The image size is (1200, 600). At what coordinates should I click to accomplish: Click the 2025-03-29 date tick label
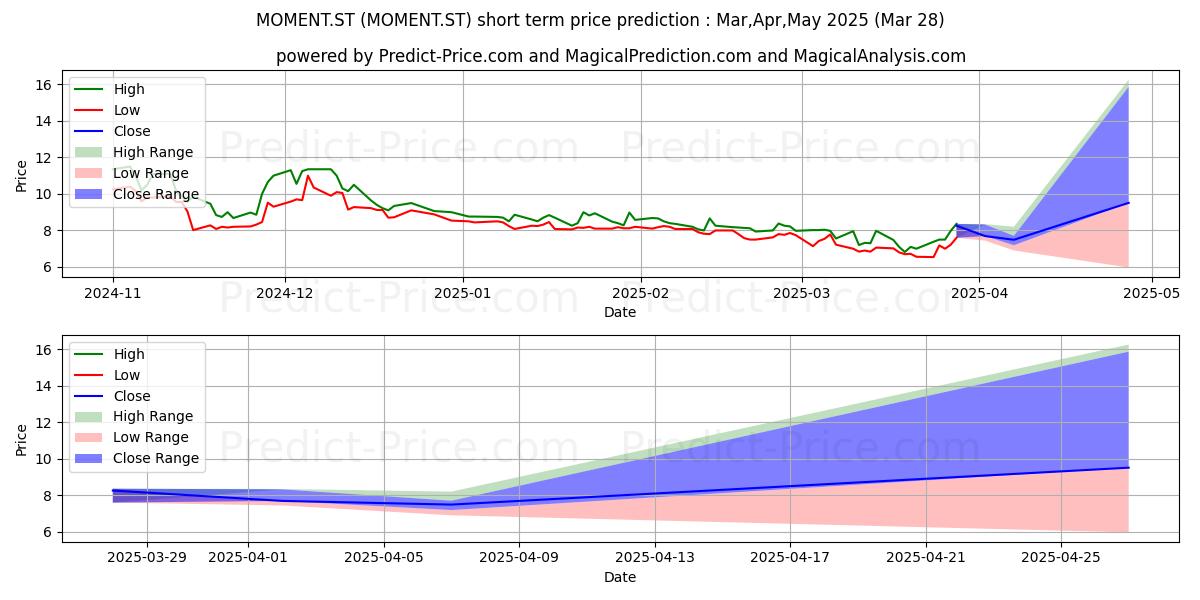pos(147,559)
